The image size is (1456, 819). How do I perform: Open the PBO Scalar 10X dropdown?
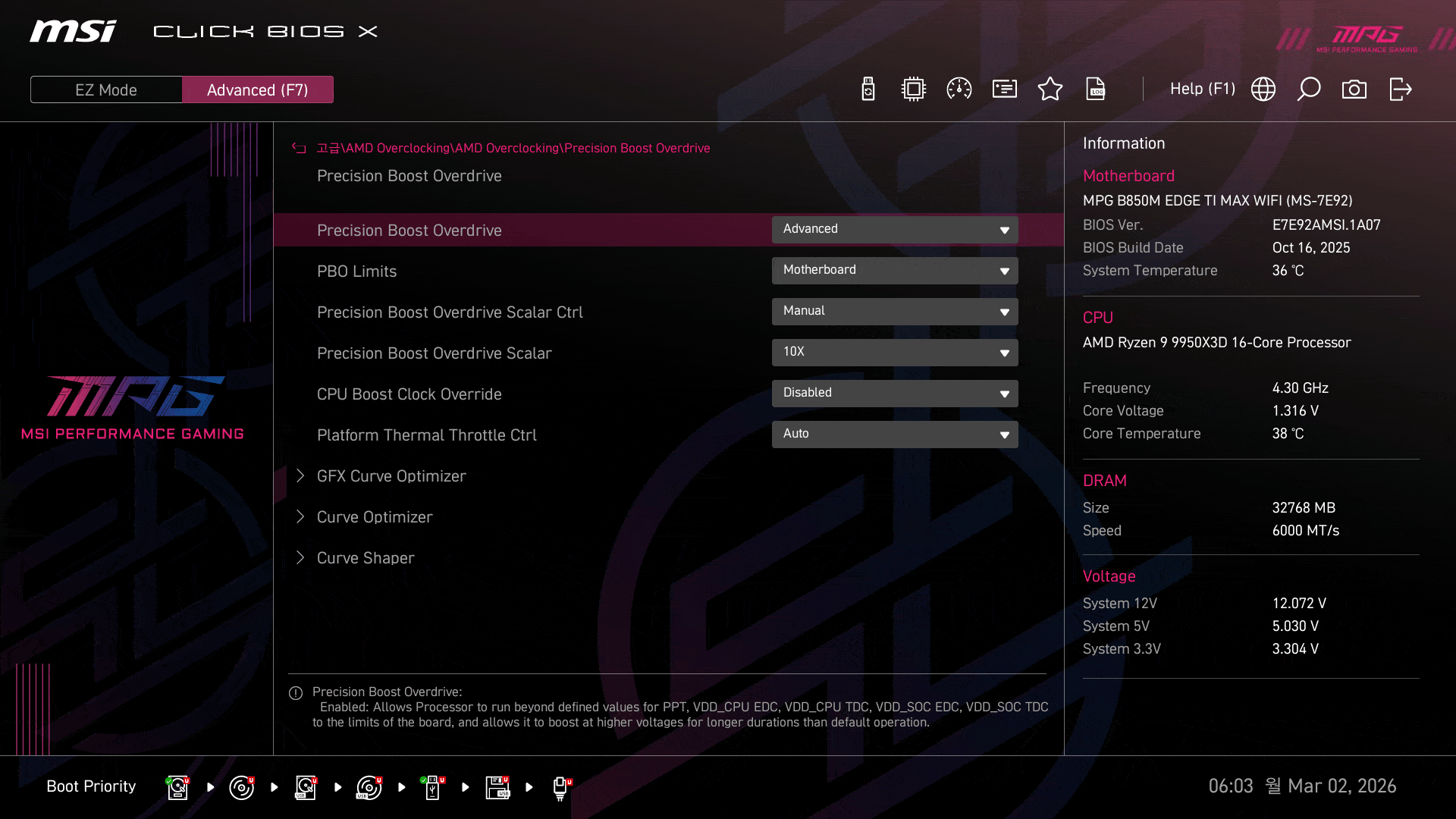(x=895, y=353)
